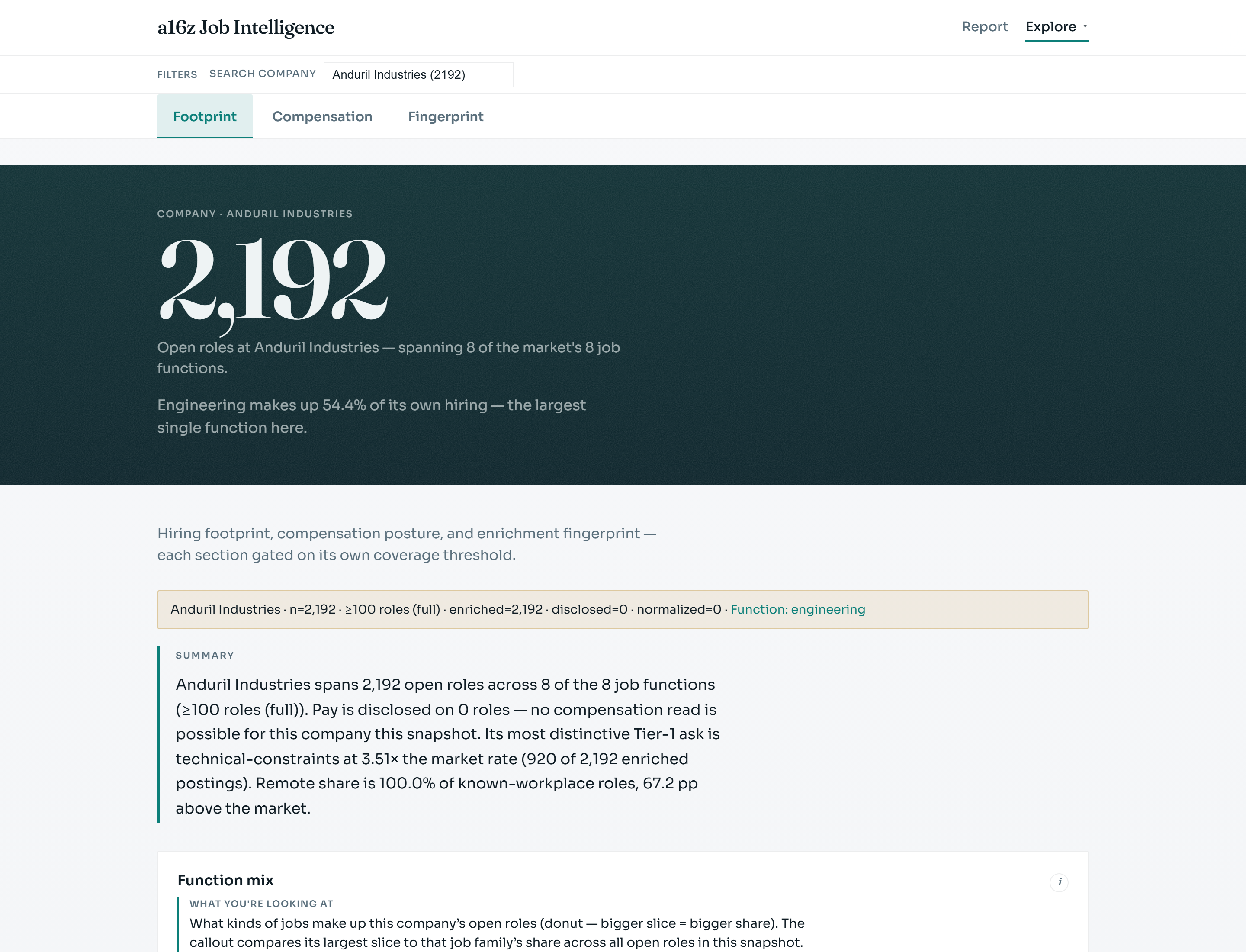
Task: Open the Report page
Action: click(984, 27)
